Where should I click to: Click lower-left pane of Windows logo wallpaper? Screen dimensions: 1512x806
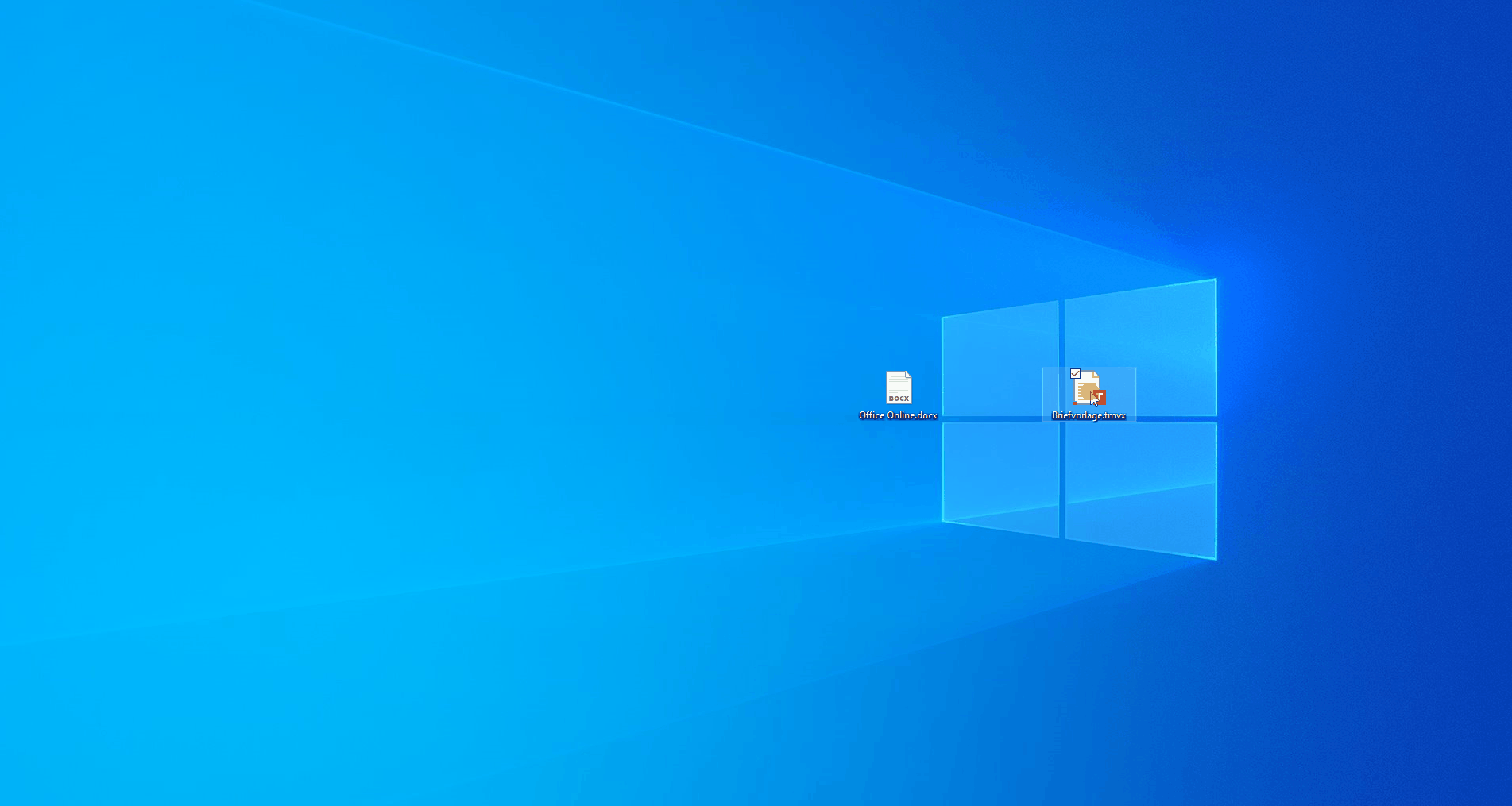click(1000, 475)
